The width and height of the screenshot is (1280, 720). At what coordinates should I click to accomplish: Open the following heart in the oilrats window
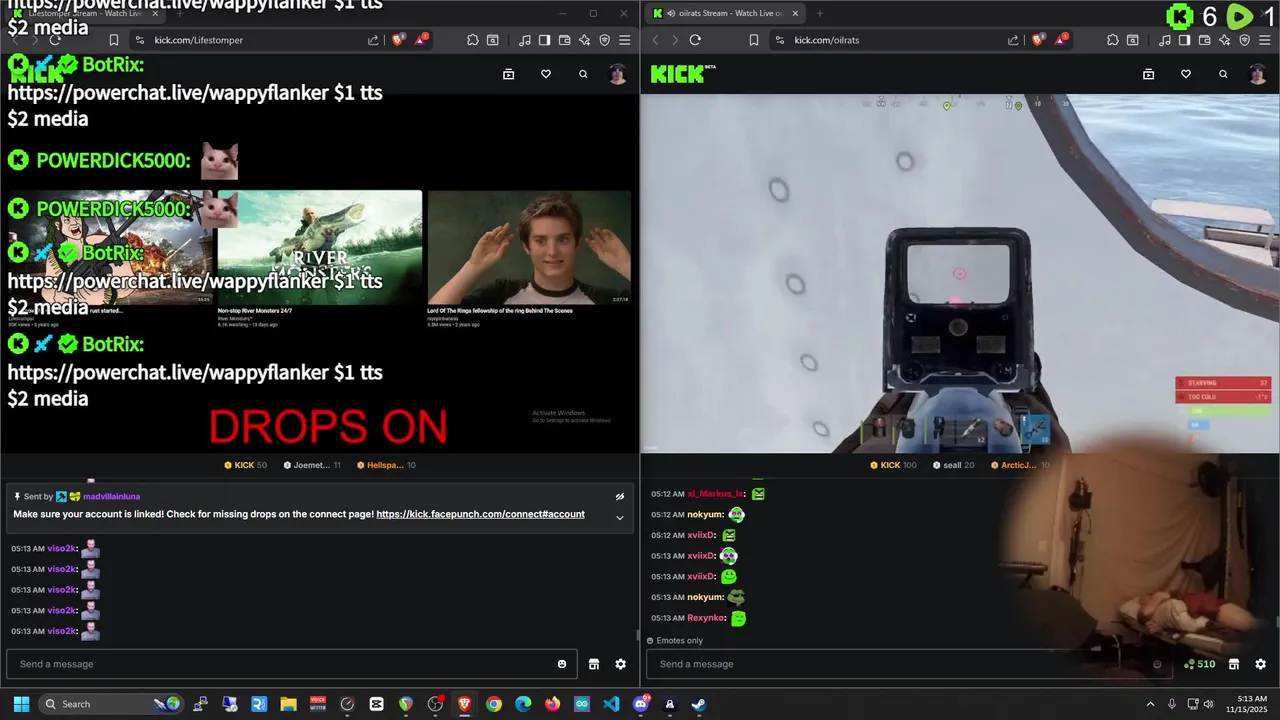1186,74
